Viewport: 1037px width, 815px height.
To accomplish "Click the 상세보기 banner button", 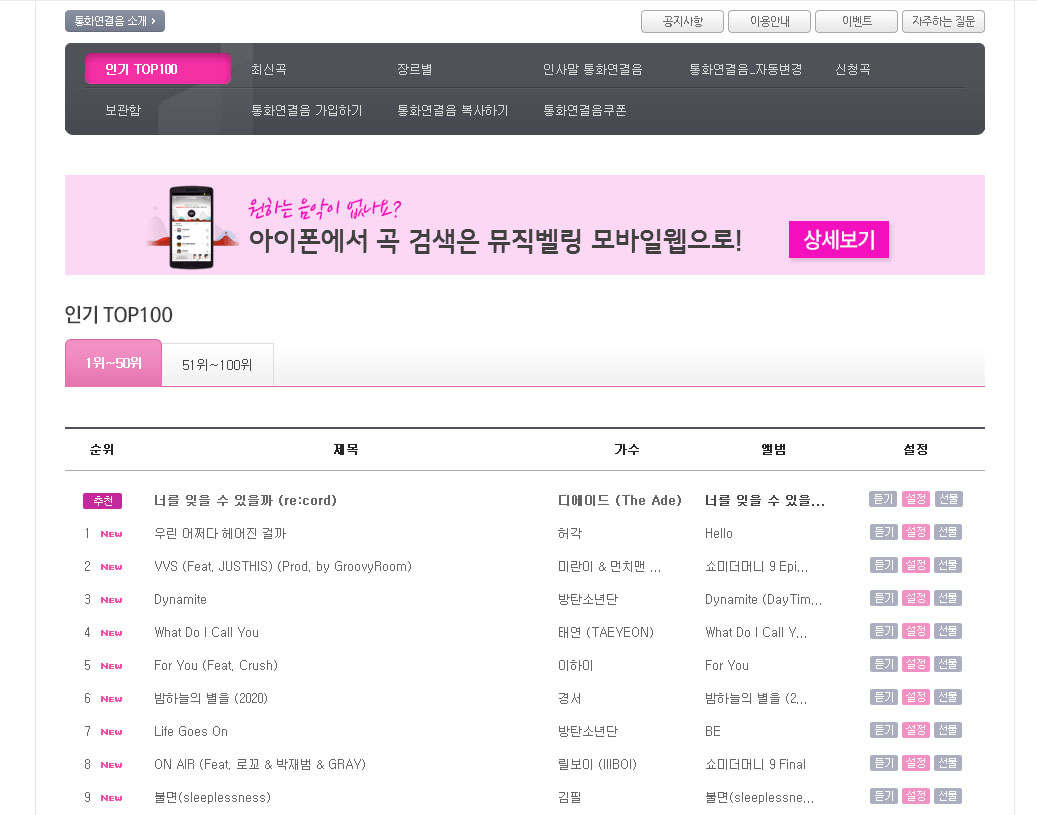I will [x=838, y=239].
